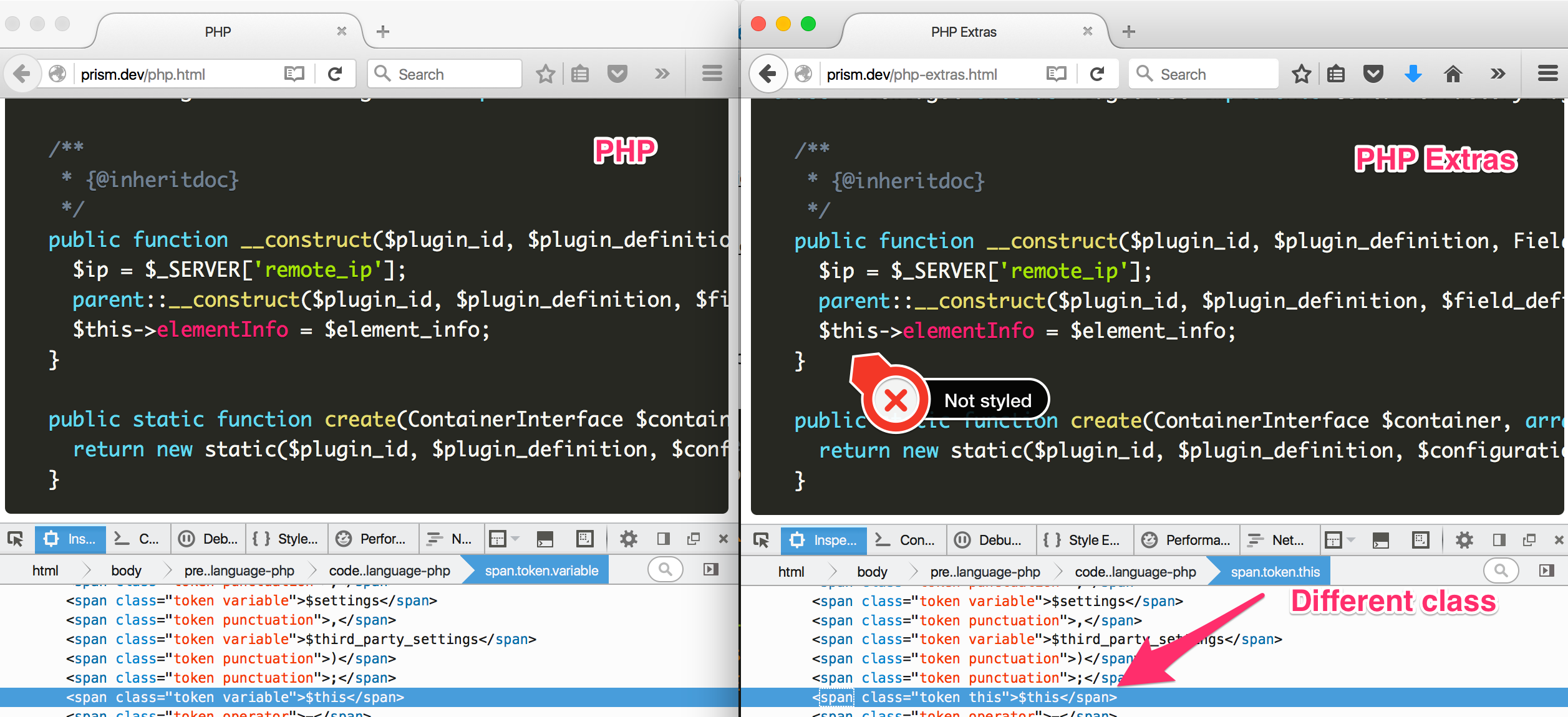
Task: Open right devtools settings gear
Action: pyautogui.click(x=1464, y=540)
